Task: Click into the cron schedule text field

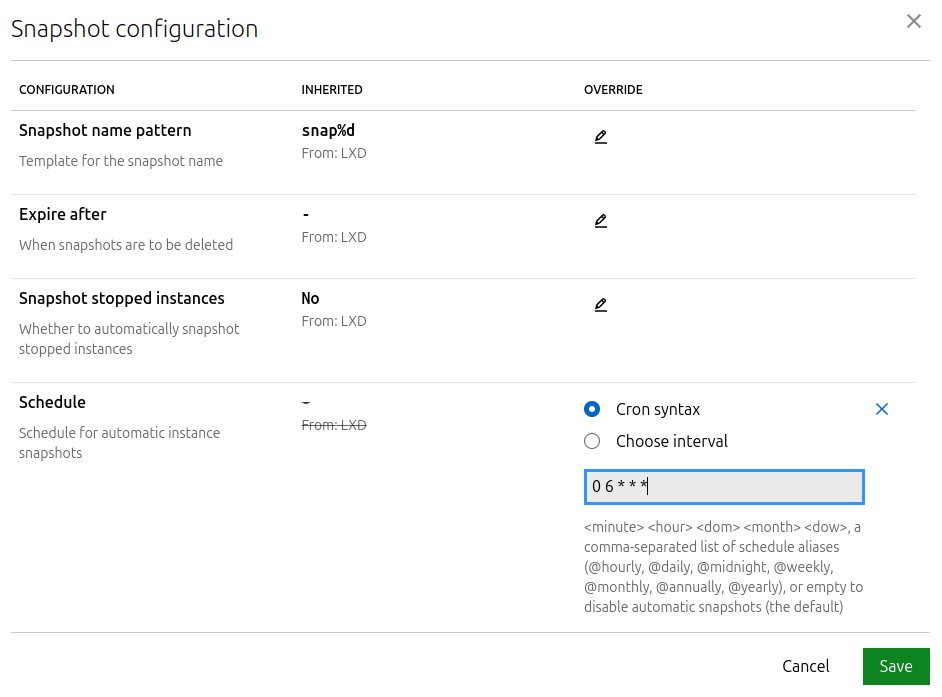Action: click(723, 487)
